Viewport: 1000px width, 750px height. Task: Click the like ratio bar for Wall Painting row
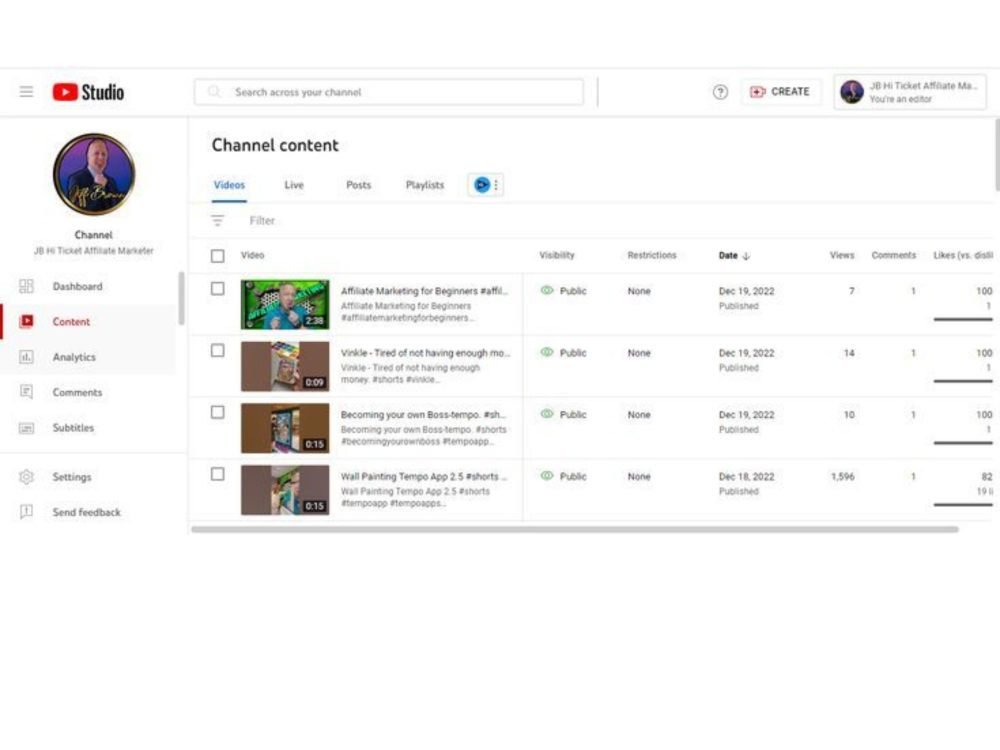pyautogui.click(x=963, y=505)
